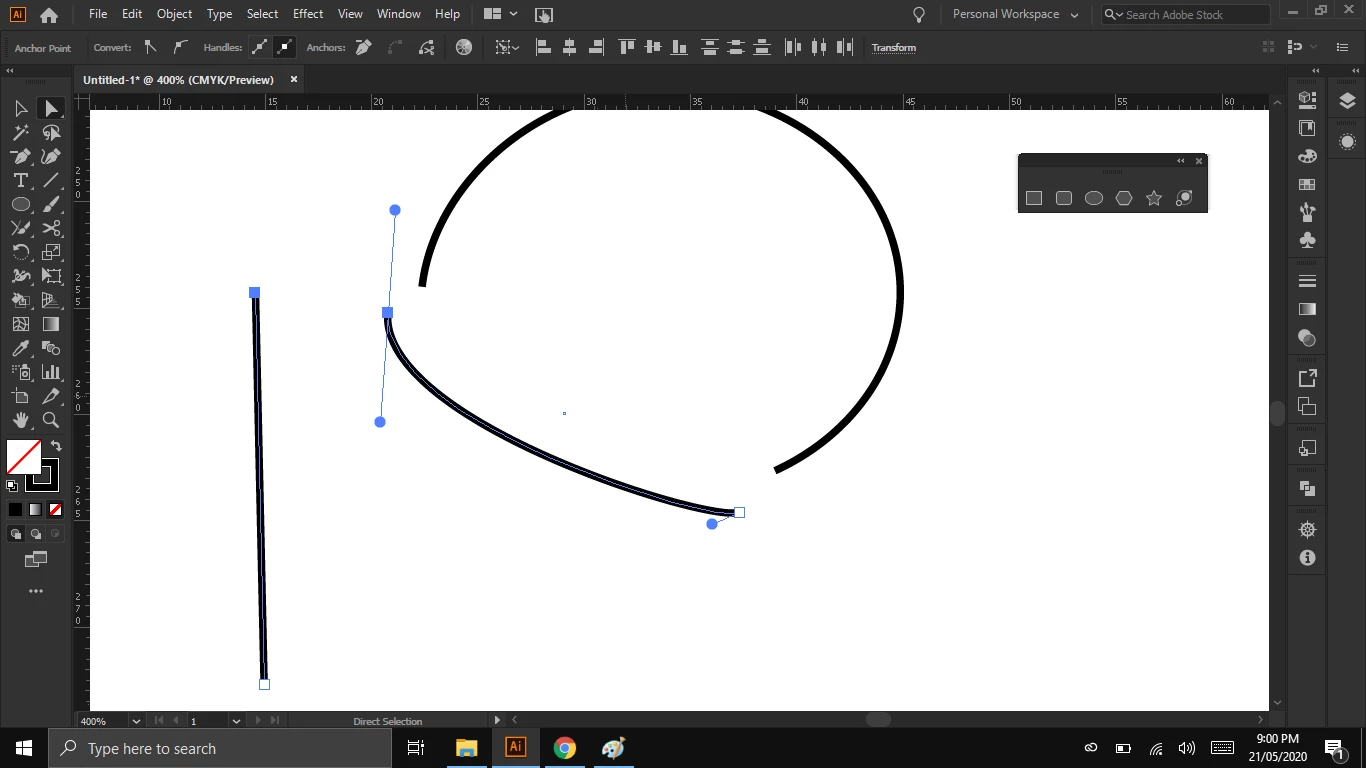
Task: Select the Scale tool
Action: point(51,252)
